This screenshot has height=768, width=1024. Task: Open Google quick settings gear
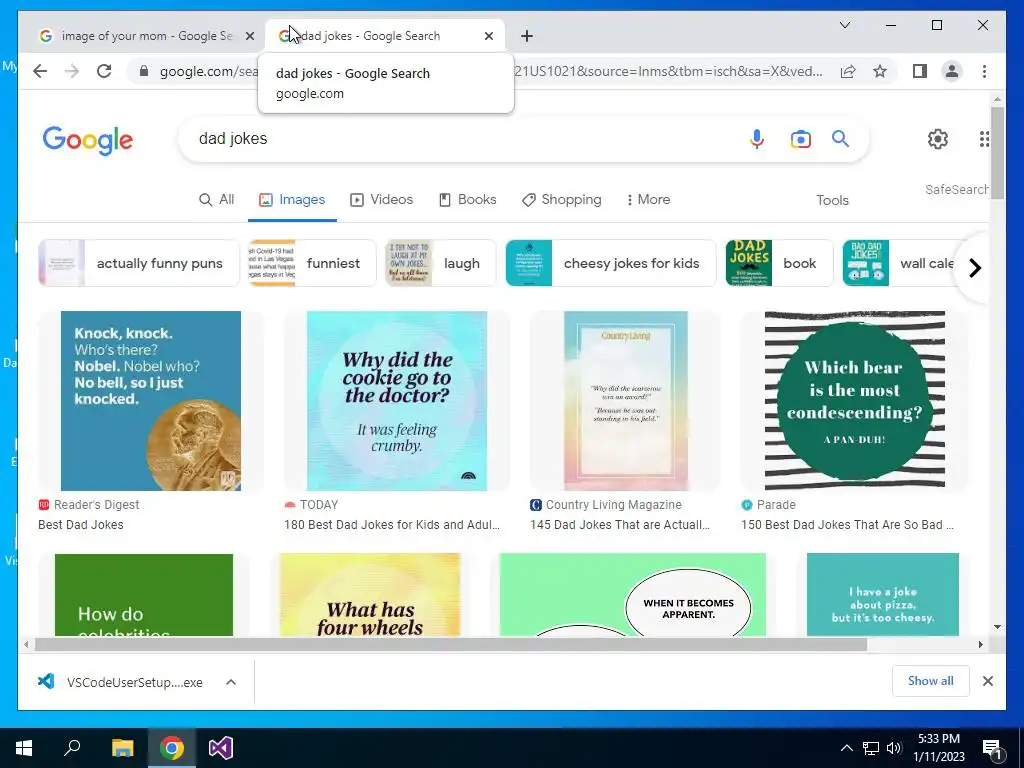click(938, 138)
